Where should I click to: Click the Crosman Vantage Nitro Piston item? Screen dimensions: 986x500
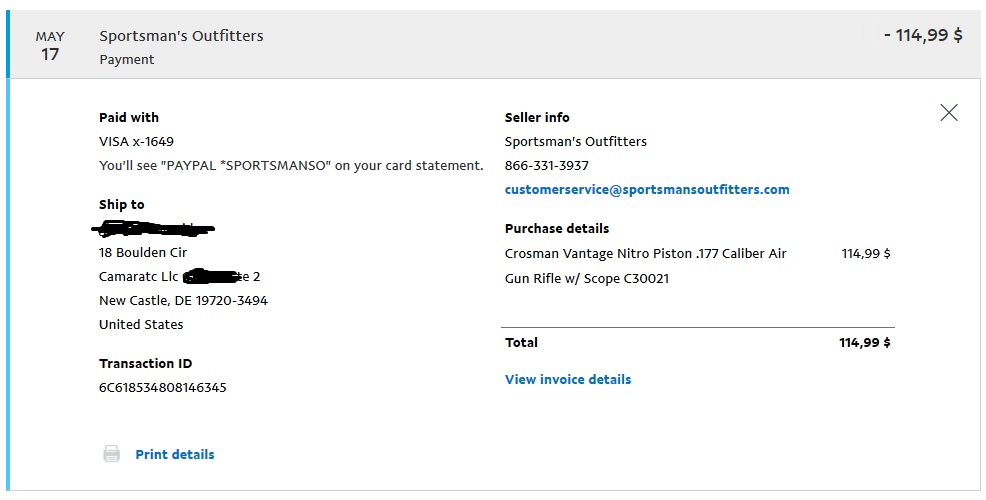[645, 254]
